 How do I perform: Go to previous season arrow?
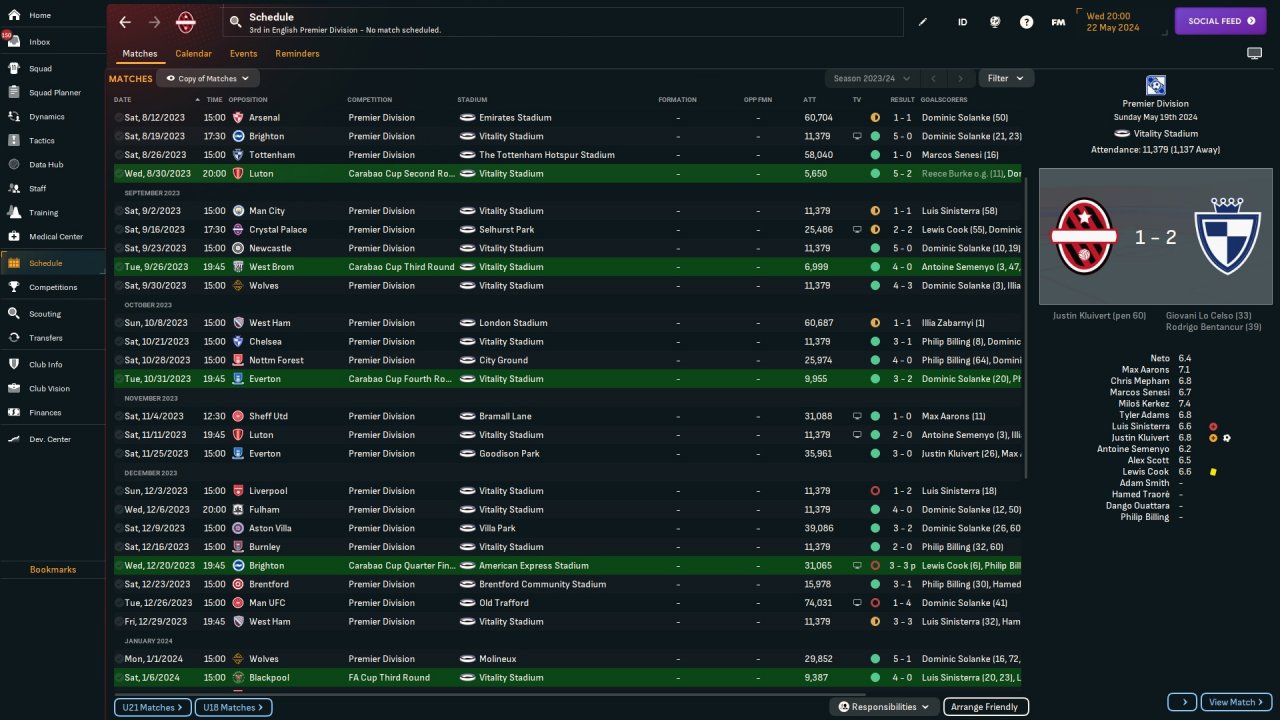[933, 78]
